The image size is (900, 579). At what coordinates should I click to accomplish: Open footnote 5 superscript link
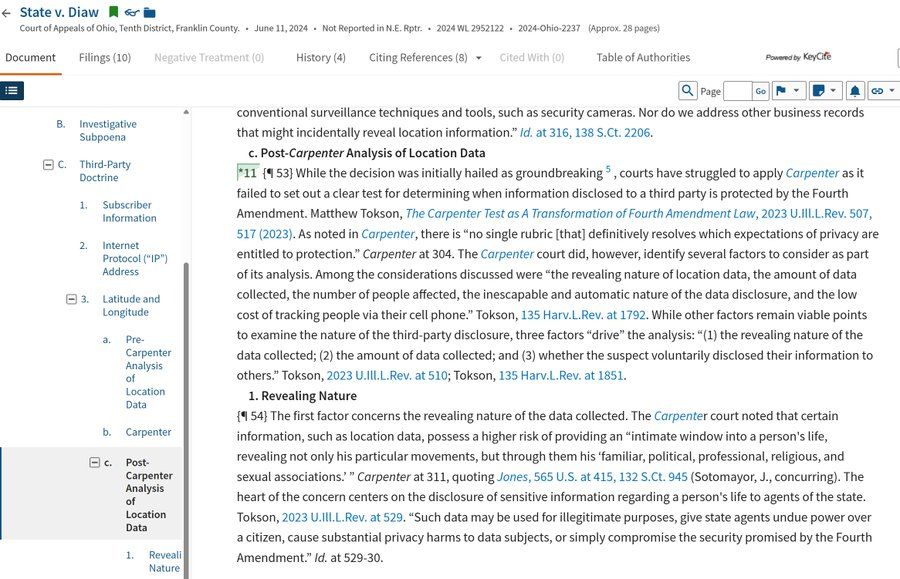pos(608,169)
